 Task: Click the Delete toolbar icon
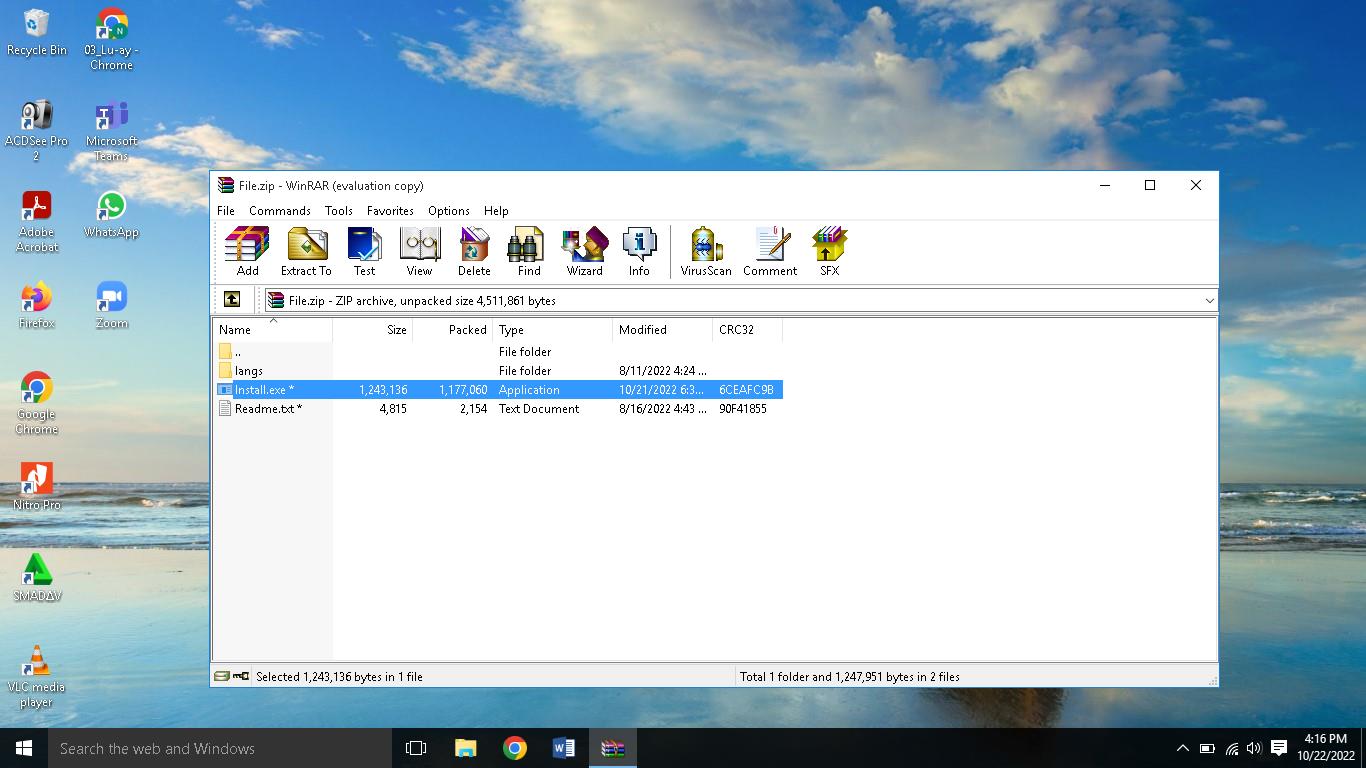pos(474,251)
